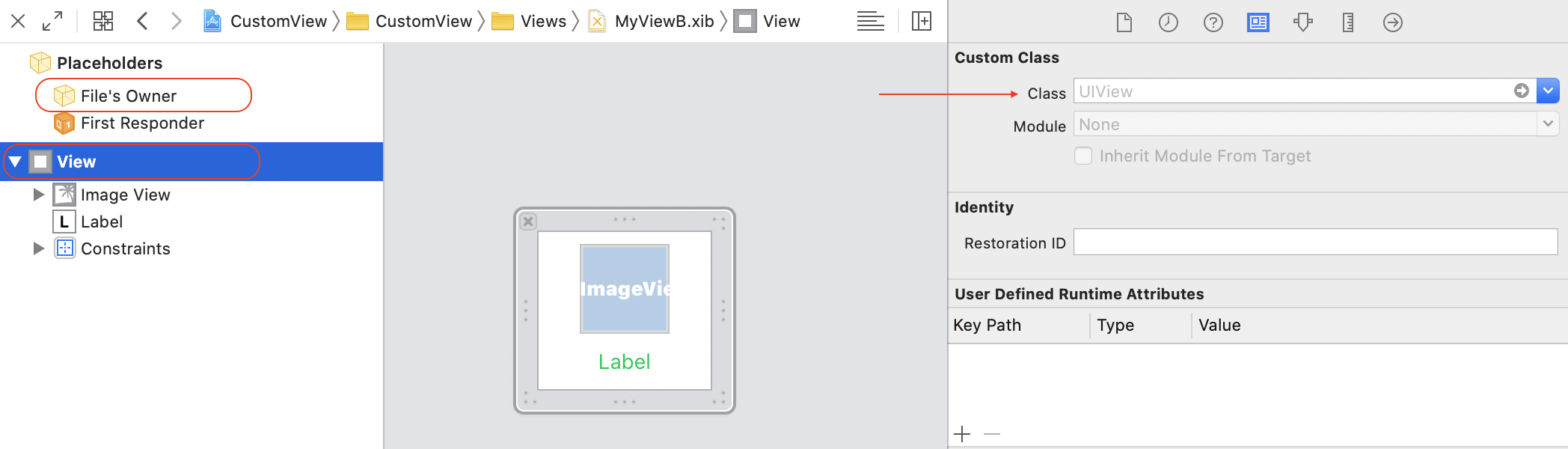This screenshot has width=1568, height=449.
Task: Expand the Image View disclosure triangle
Action: tap(39, 195)
